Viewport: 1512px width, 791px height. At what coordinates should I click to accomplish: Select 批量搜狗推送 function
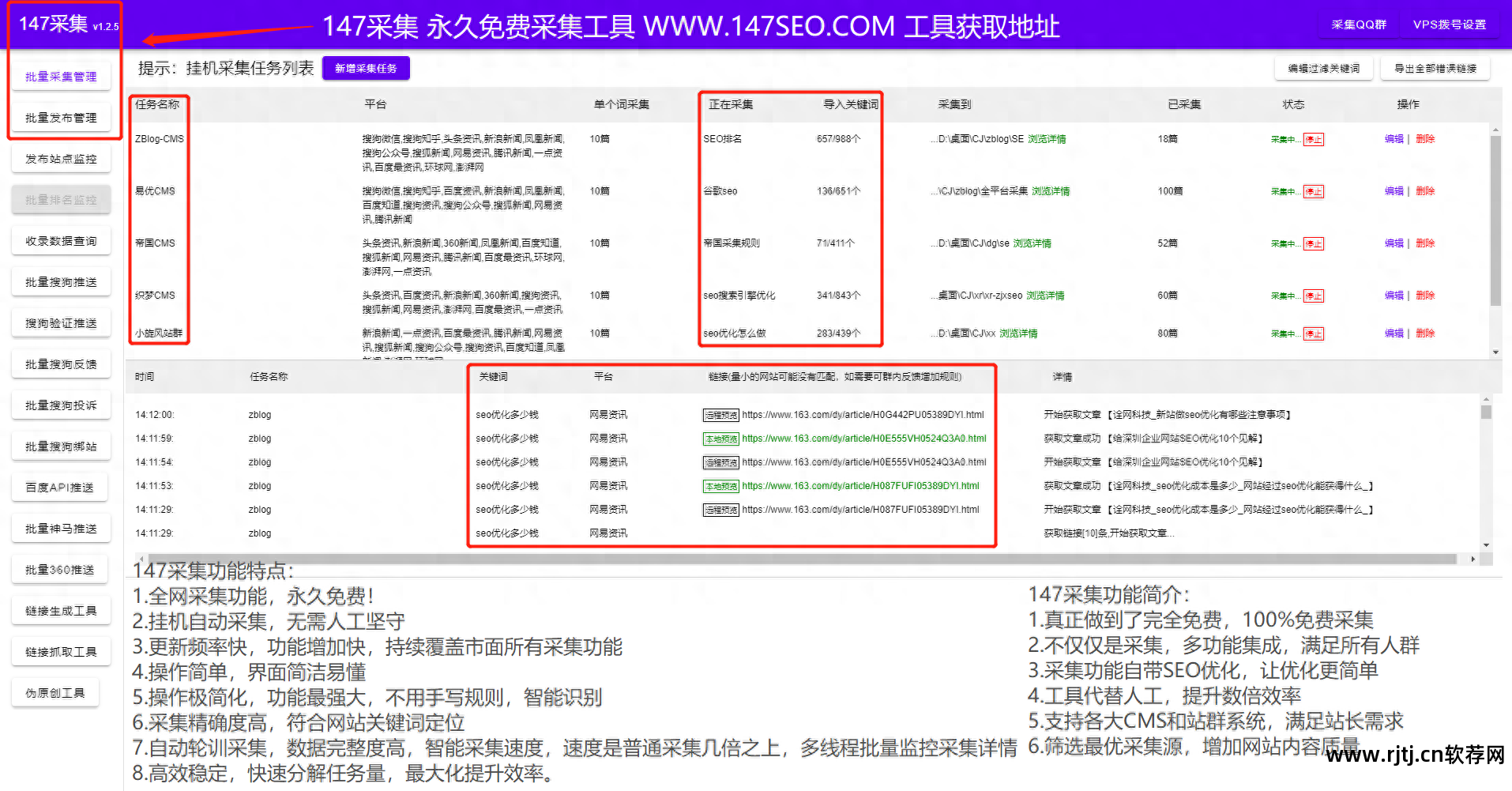pos(61,281)
